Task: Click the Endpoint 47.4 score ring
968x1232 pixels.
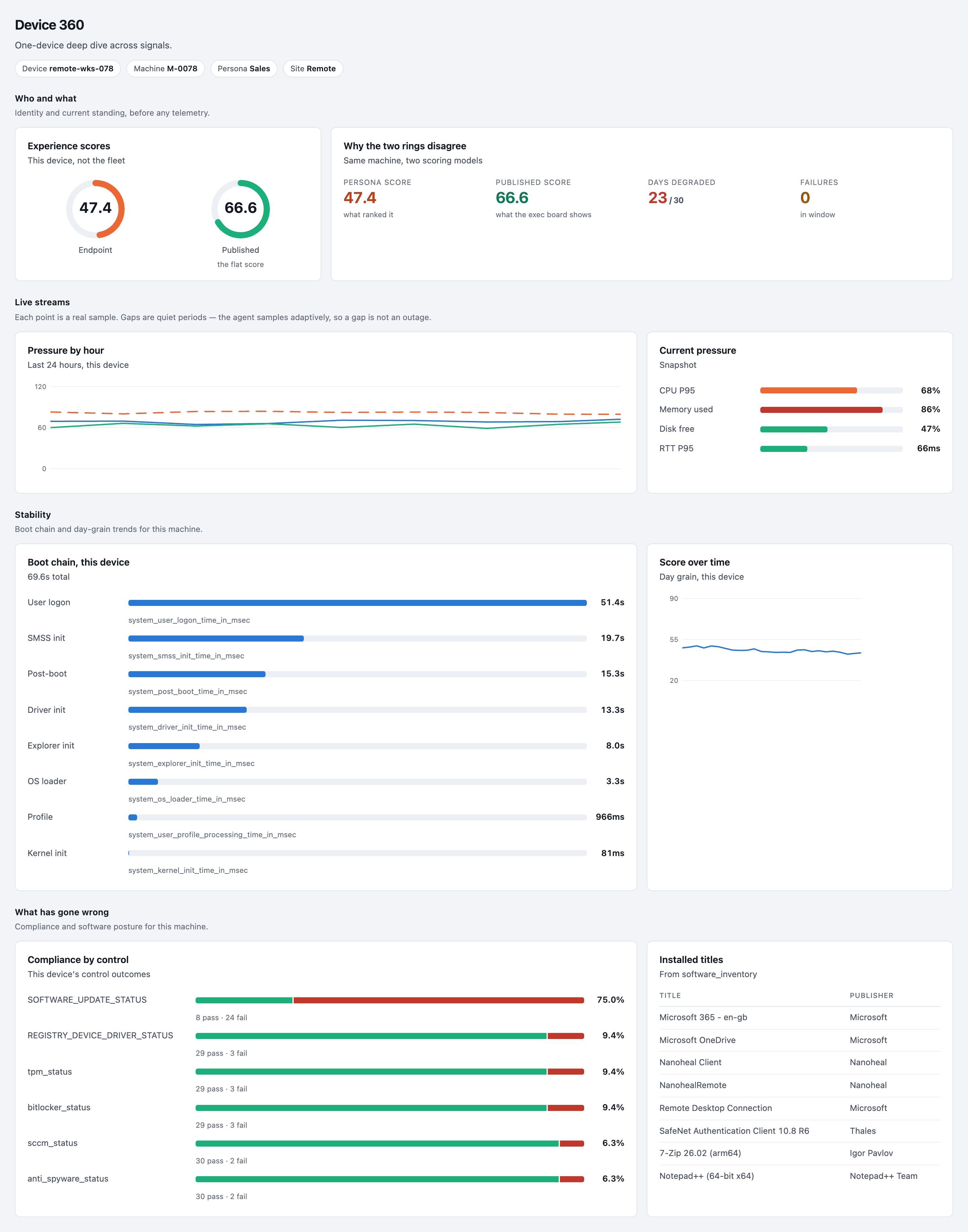Action: pyautogui.click(x=95, y=209)
